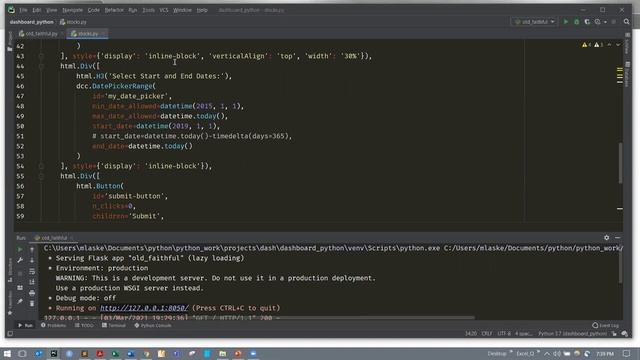Click line 51 commented start_date code
Image resolution: width=640 pixels, height=360 pixels.
(192, 136)
